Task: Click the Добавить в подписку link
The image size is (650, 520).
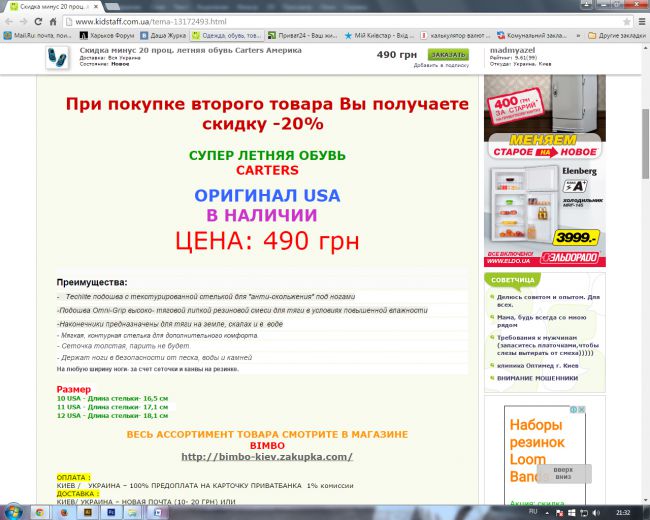Action: click(x=440, y=65)
